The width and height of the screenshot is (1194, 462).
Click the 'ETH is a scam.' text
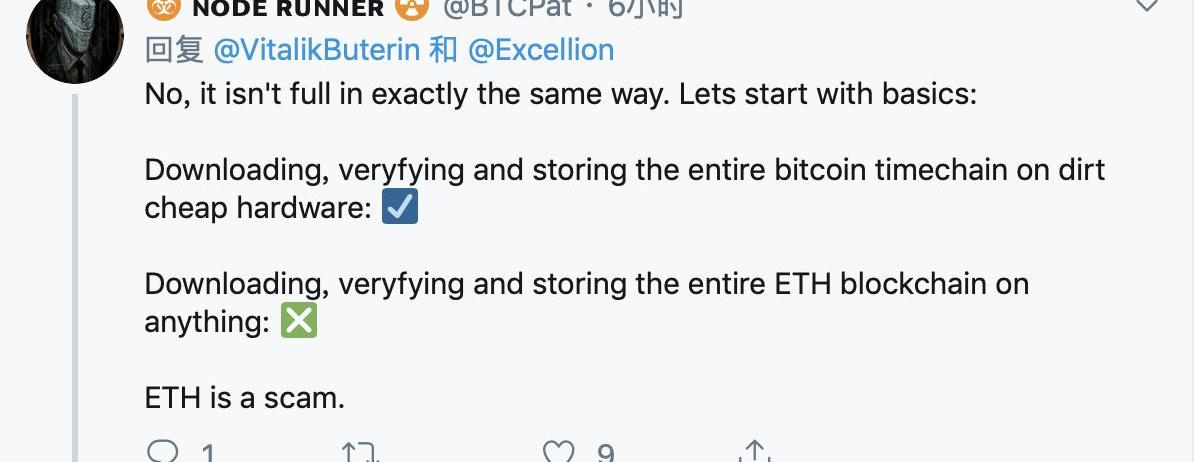click(245, 397)
